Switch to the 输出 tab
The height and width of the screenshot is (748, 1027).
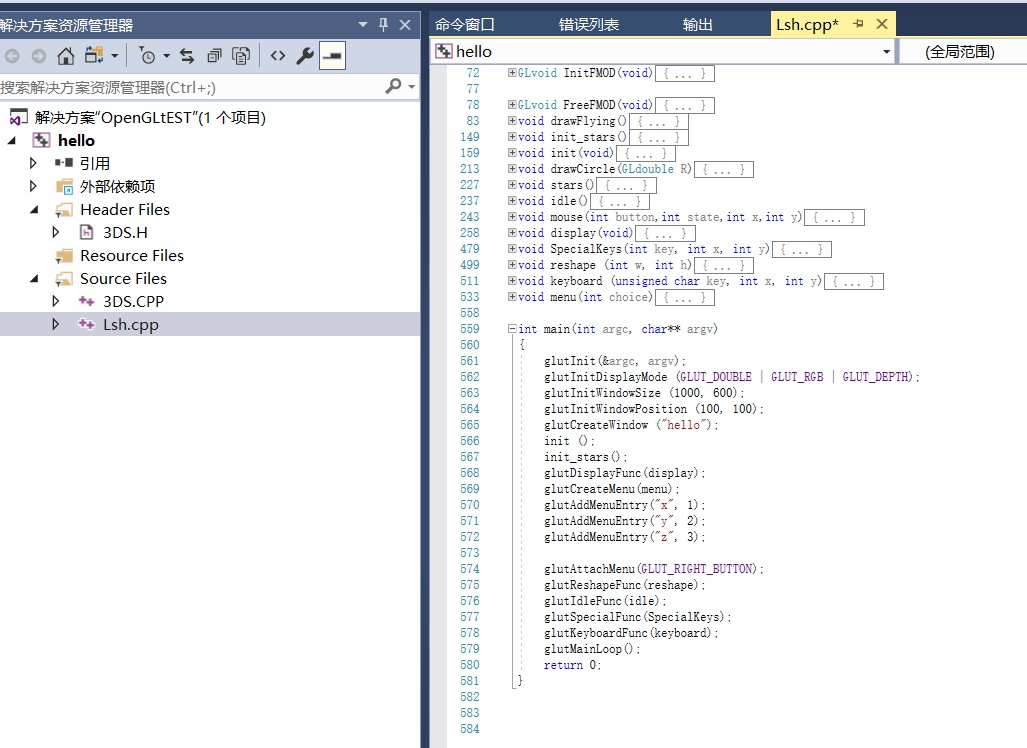click(x=697, y=25)
